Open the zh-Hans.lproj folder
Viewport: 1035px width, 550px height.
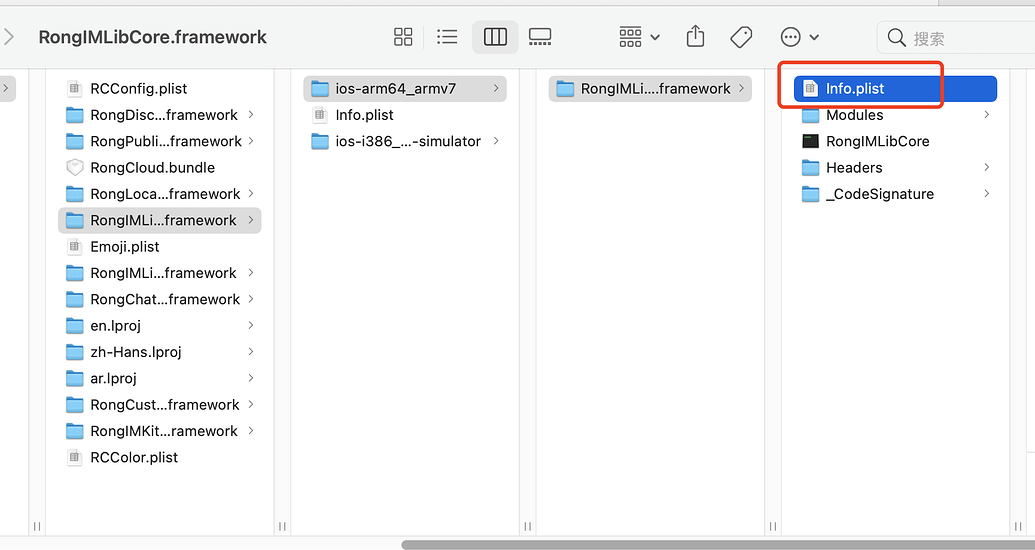coord(160,352)
